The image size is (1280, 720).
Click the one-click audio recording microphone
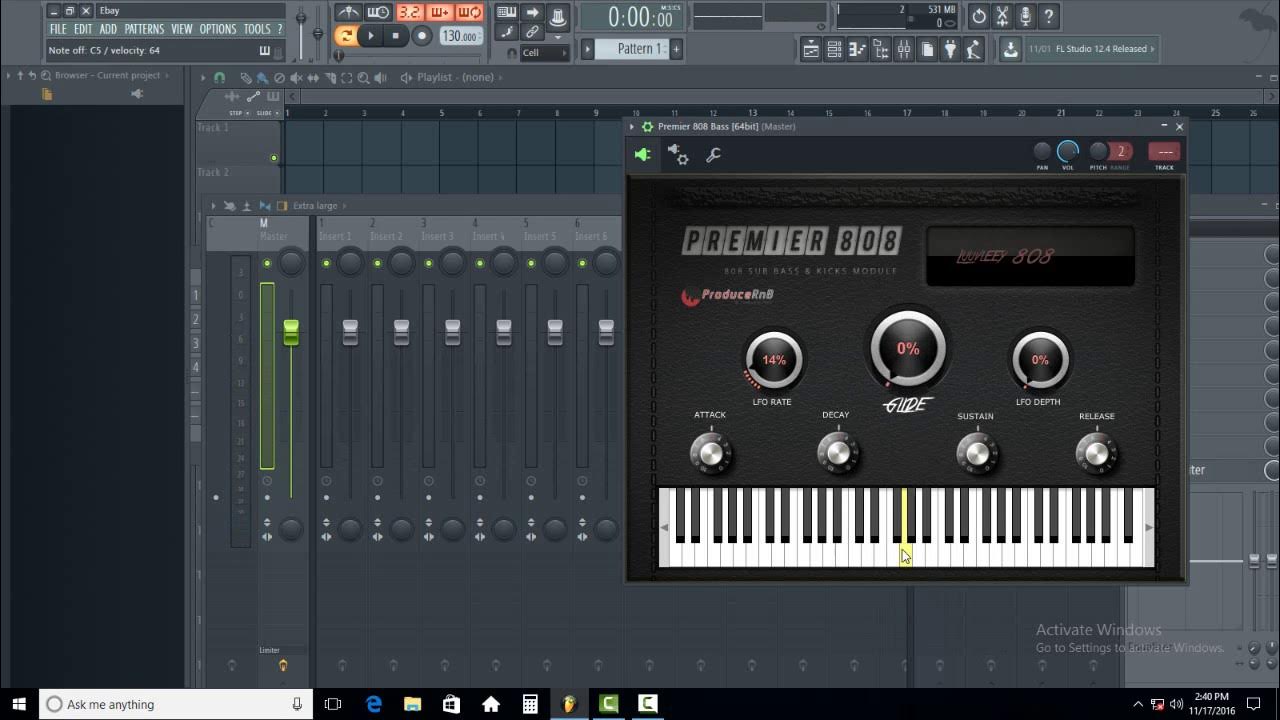1025,16
